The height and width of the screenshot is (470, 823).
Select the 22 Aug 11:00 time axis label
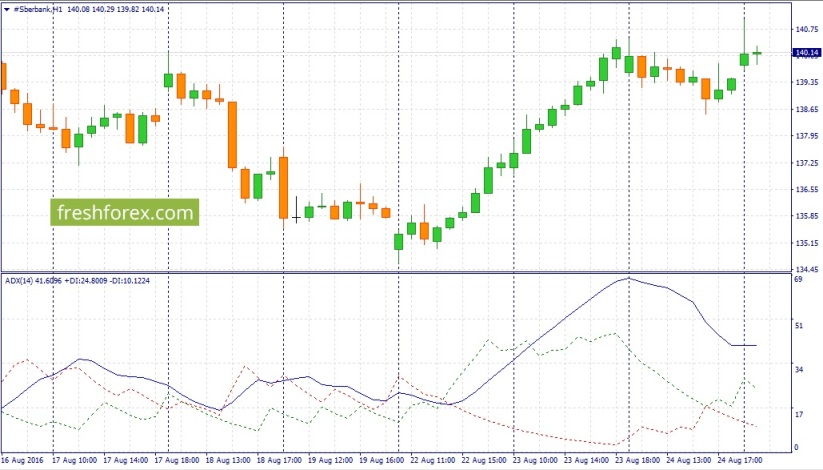click(x=432, y=461)
